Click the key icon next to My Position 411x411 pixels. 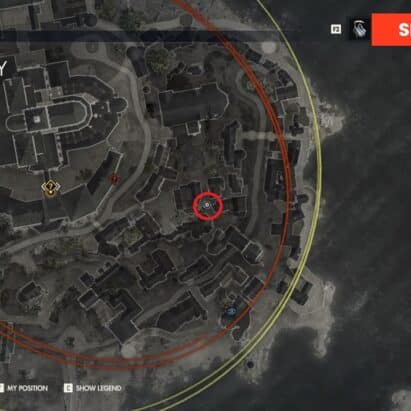(1, 388)
